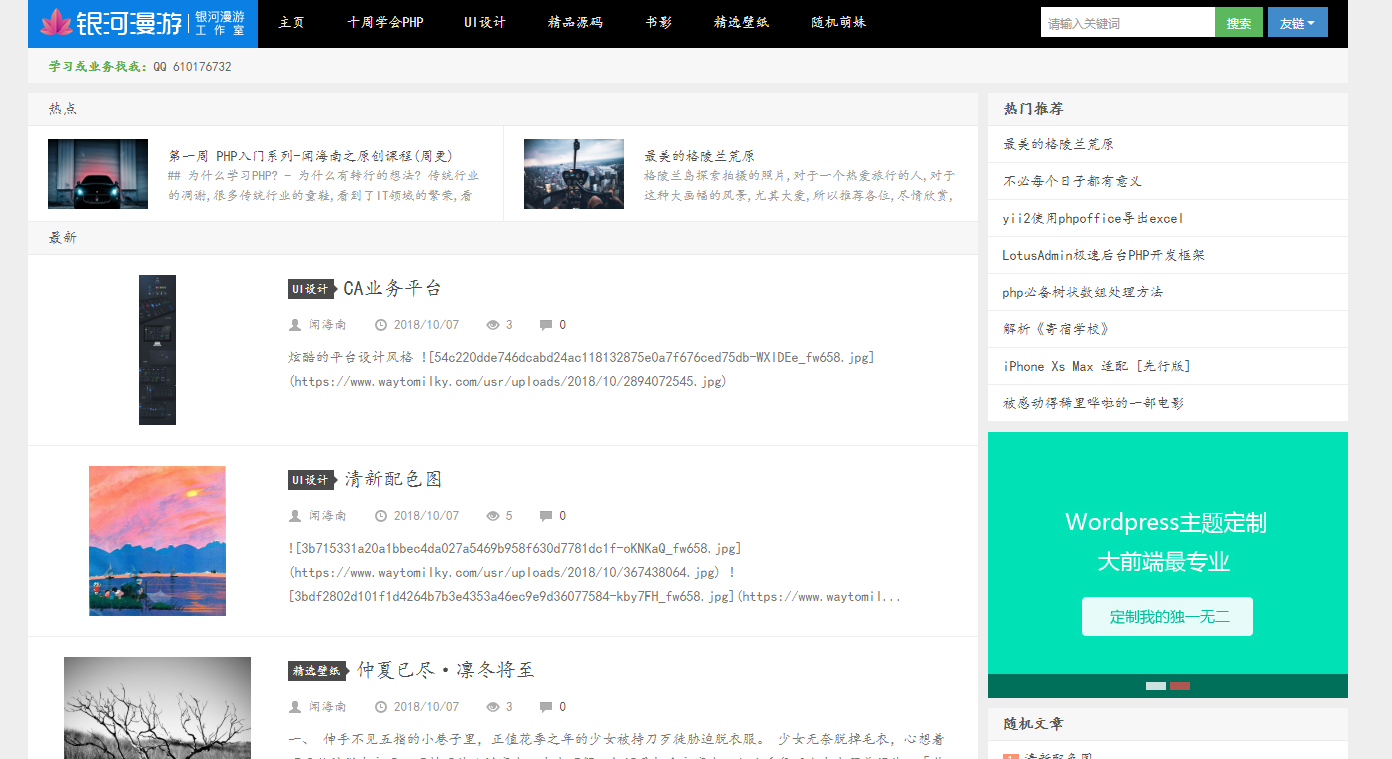Open 仲夏已尽·凛冬将至 article title

click(x=446, y=670)
